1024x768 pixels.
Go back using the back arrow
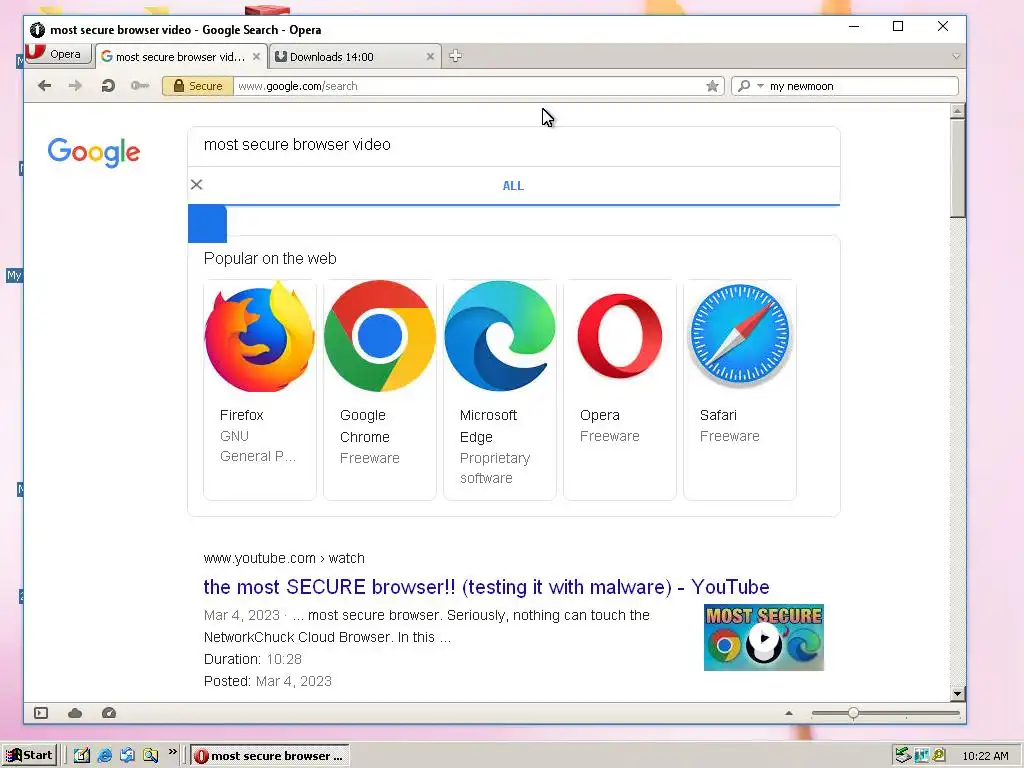(x=44, y=86)
